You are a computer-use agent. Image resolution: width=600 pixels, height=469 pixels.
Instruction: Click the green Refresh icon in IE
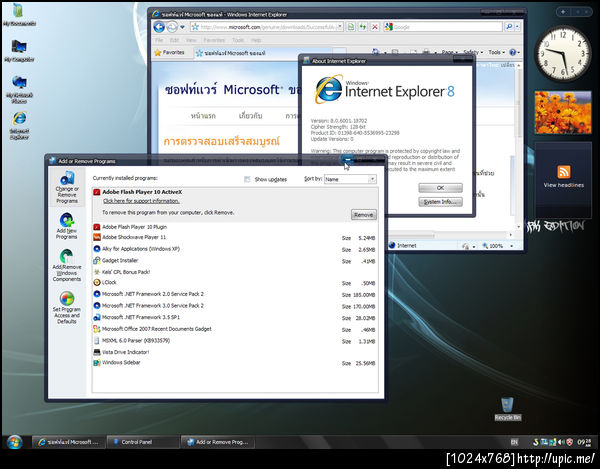tap(363, 27)
